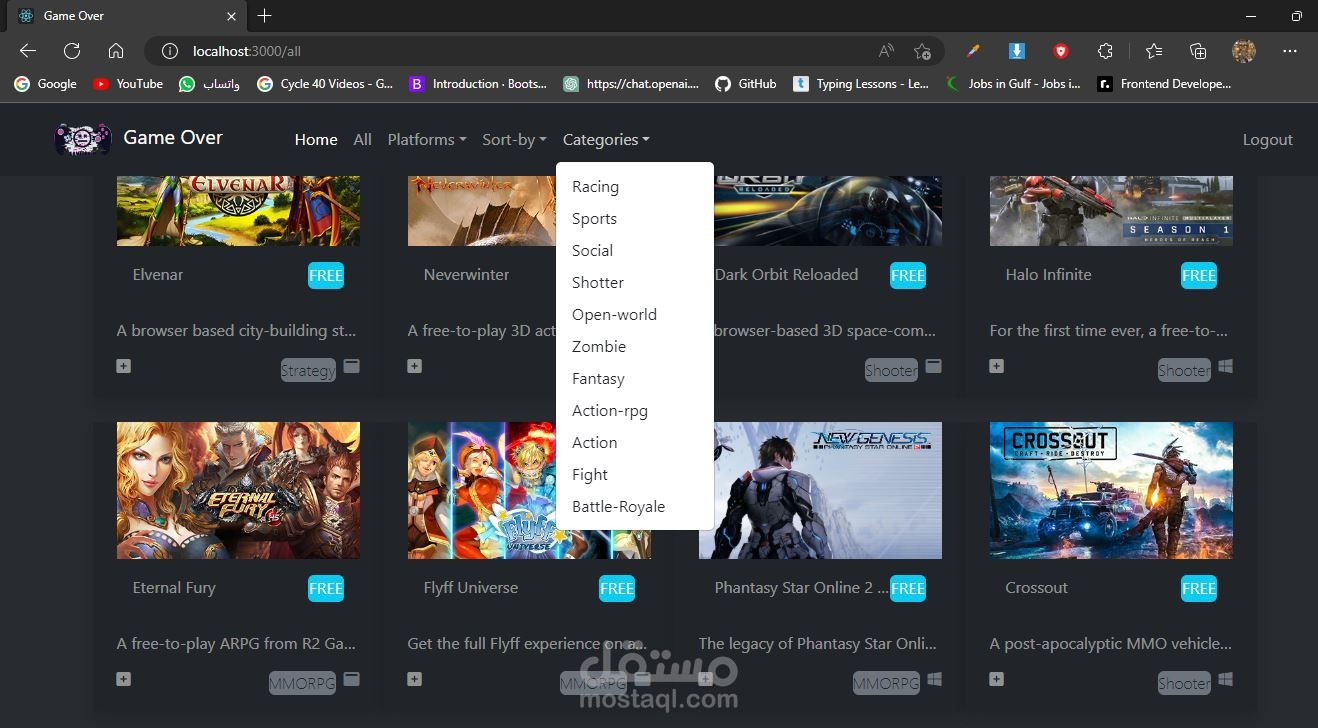Click the Windows platform icon on Halo Infinite card
The image size is (1318, 728).
1225,366
